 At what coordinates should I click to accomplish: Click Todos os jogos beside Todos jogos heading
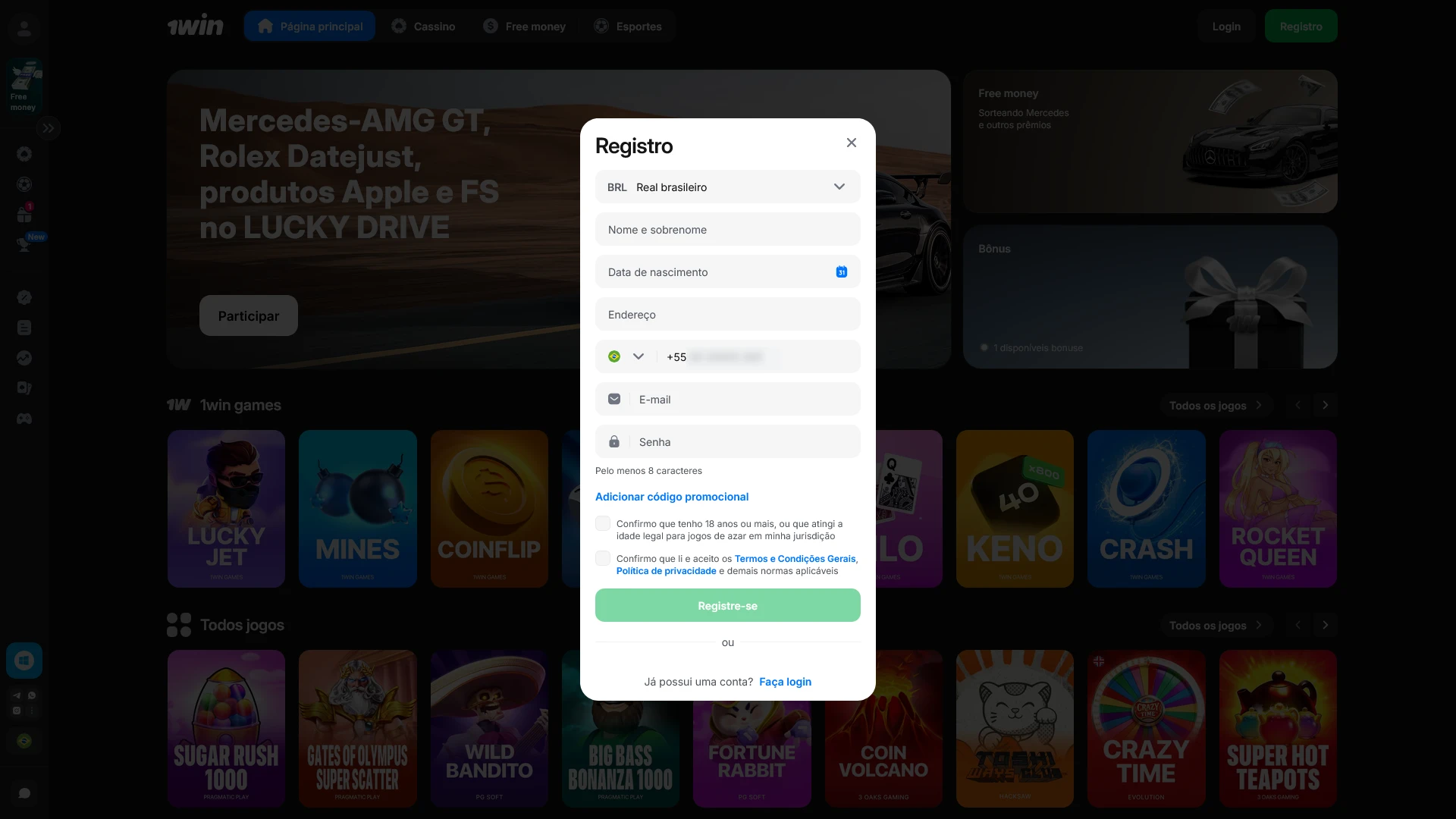pos(1216,626)
